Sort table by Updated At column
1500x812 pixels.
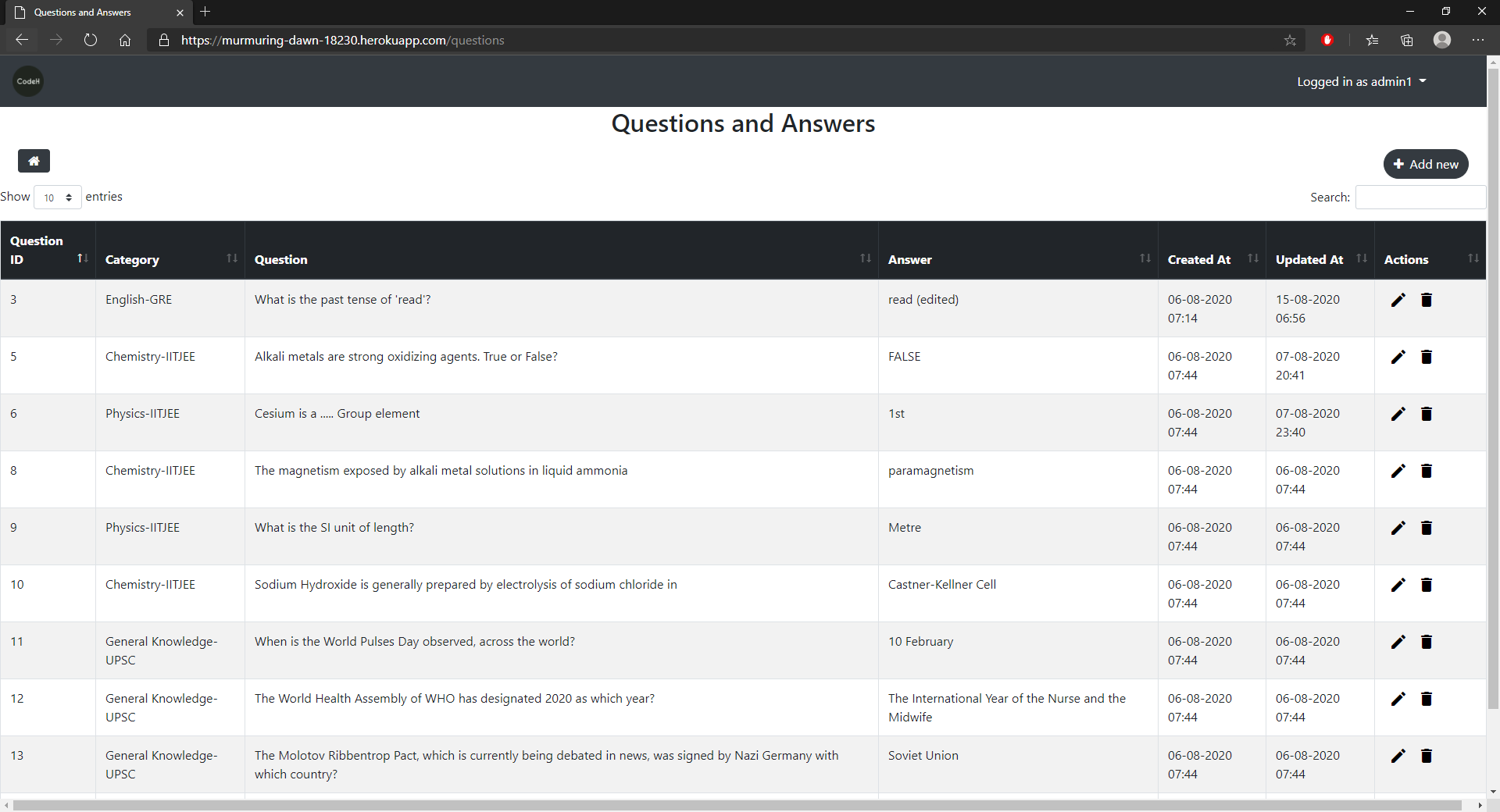(1320, 251)
